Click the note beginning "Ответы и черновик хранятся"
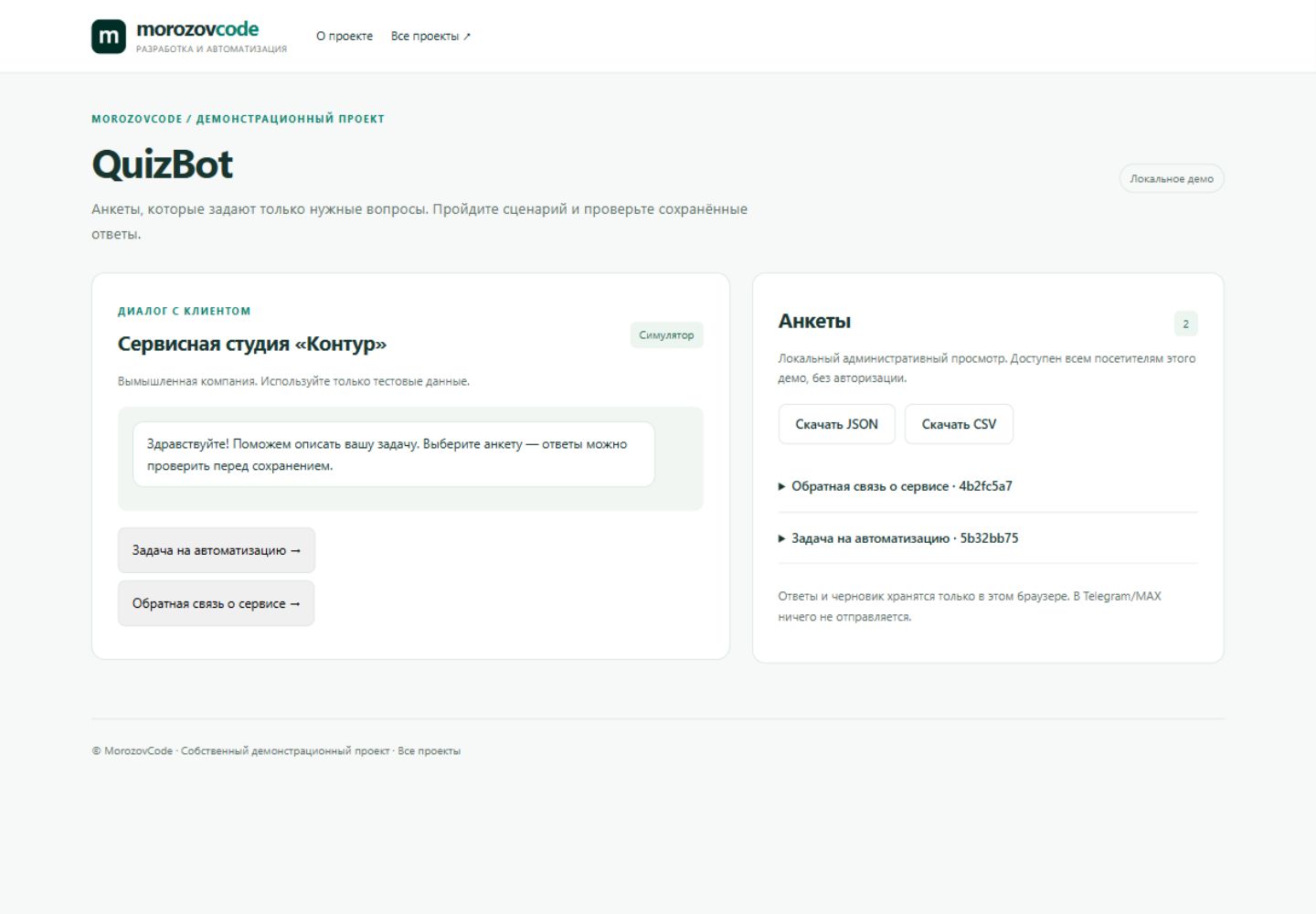1316x914 pixels. 970,606
